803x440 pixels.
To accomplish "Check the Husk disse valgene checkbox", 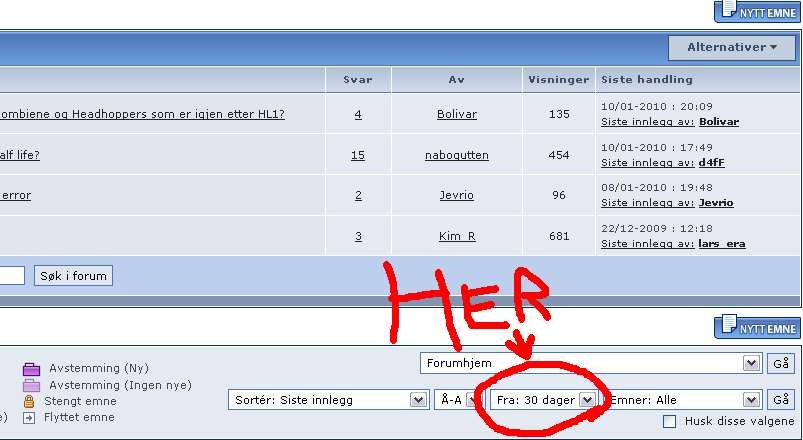I will [x=669, y=421].
